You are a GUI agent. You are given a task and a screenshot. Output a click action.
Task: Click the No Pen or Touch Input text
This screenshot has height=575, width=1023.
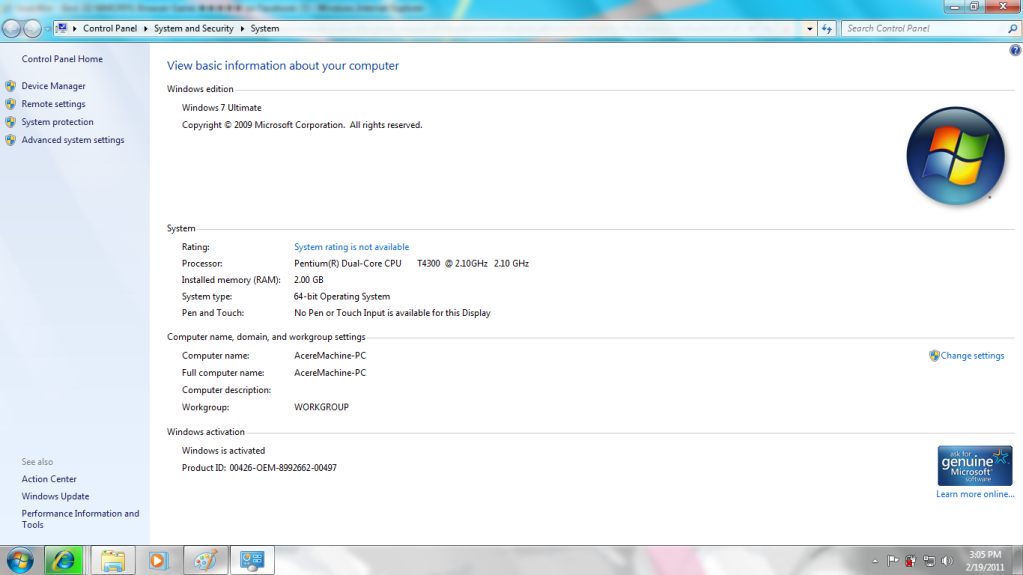click(392, 313)
